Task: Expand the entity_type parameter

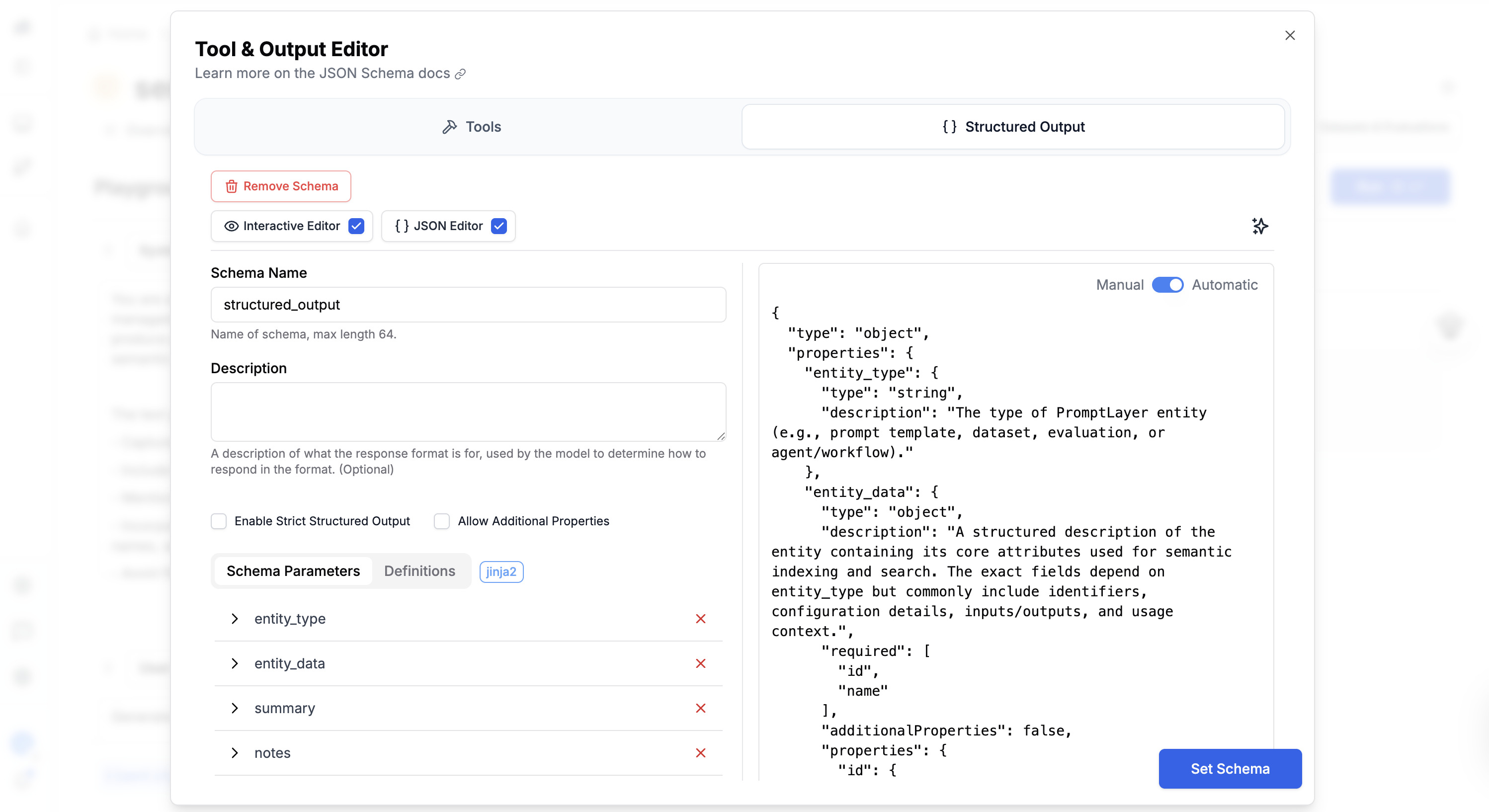Action: (234, 619)
